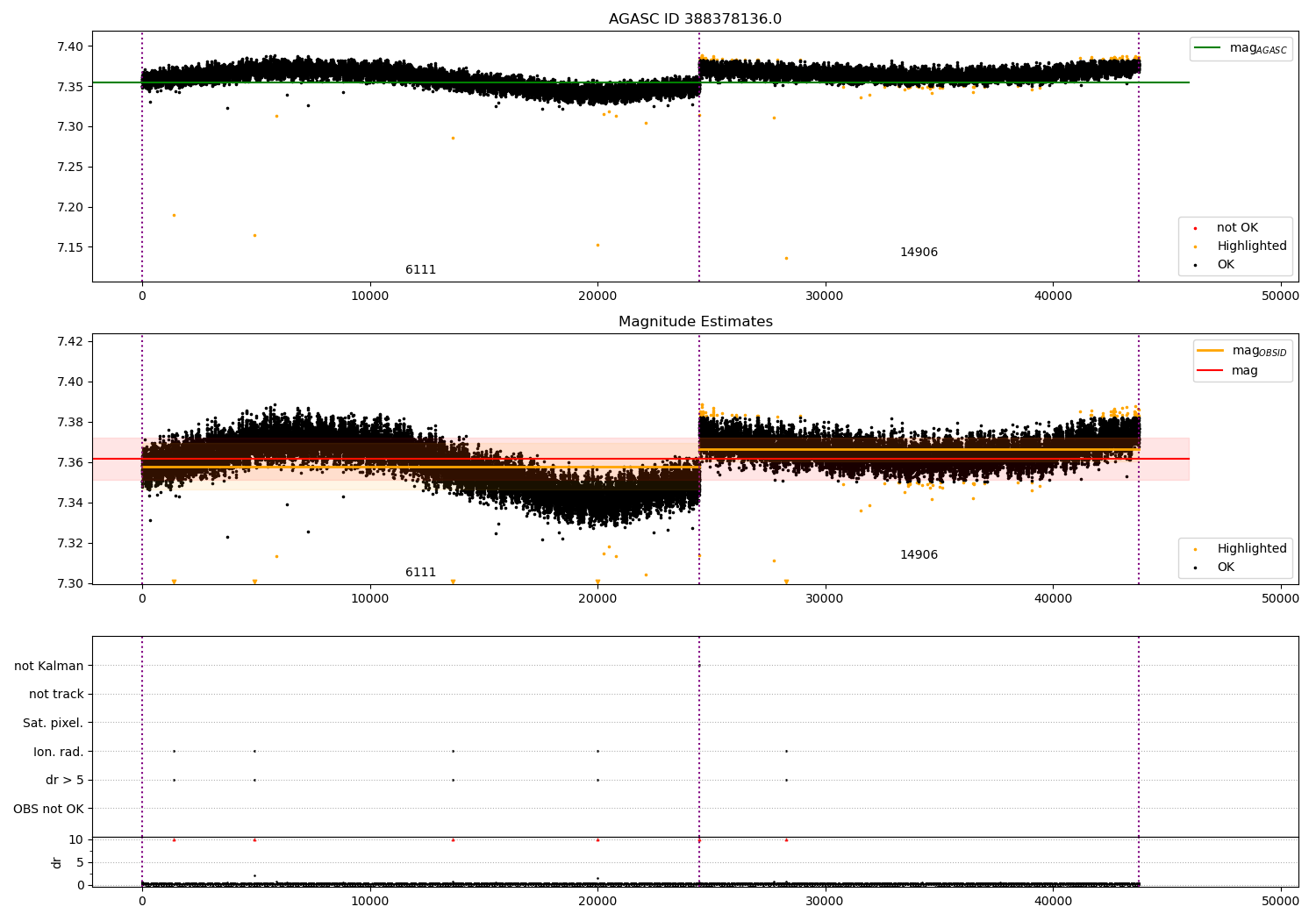
Task: Click x-axis tick '30000' under Magnitude Estimates plot
Action: (x=825, y=599)
